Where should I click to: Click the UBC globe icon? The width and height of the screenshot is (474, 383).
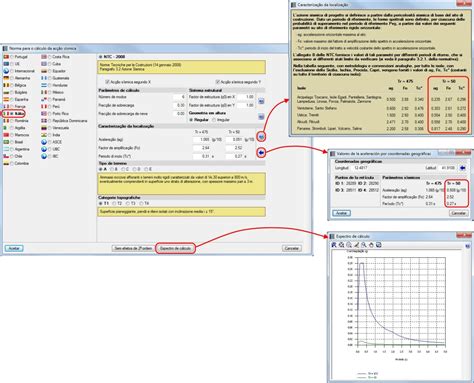pos(44,149)
